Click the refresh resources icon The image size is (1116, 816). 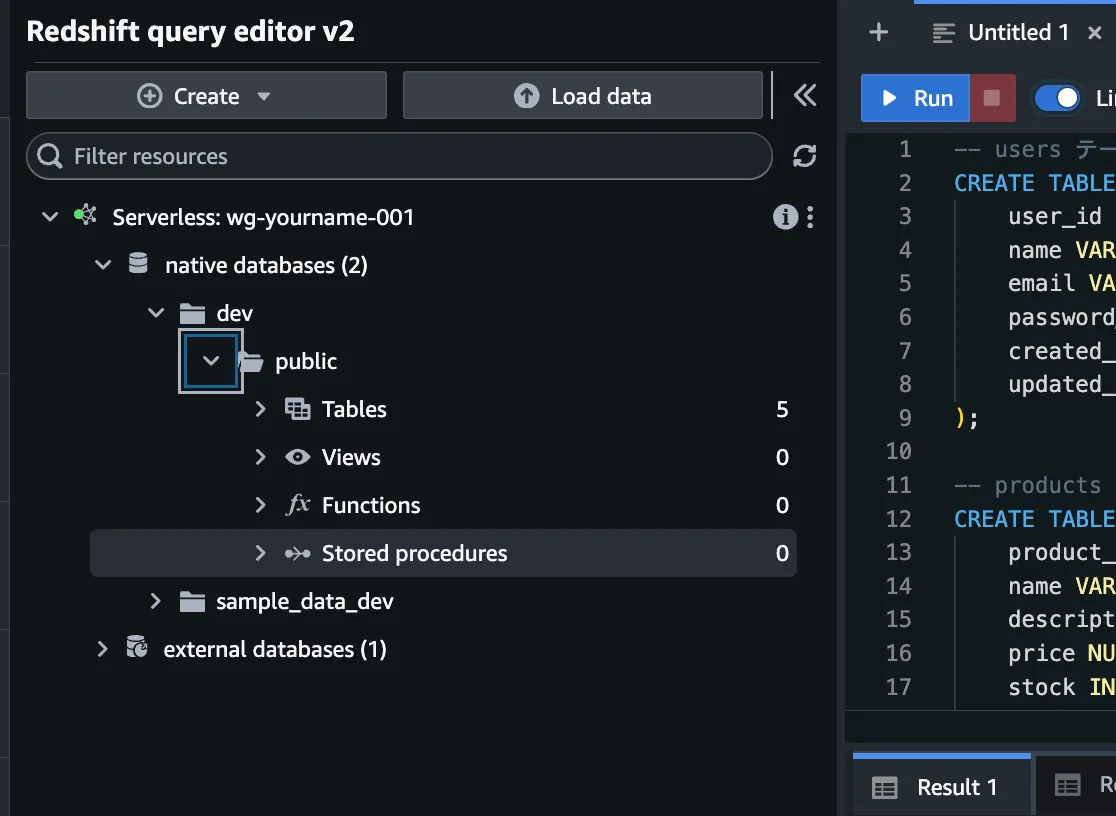pyautogui.click(x=804, y=156)
